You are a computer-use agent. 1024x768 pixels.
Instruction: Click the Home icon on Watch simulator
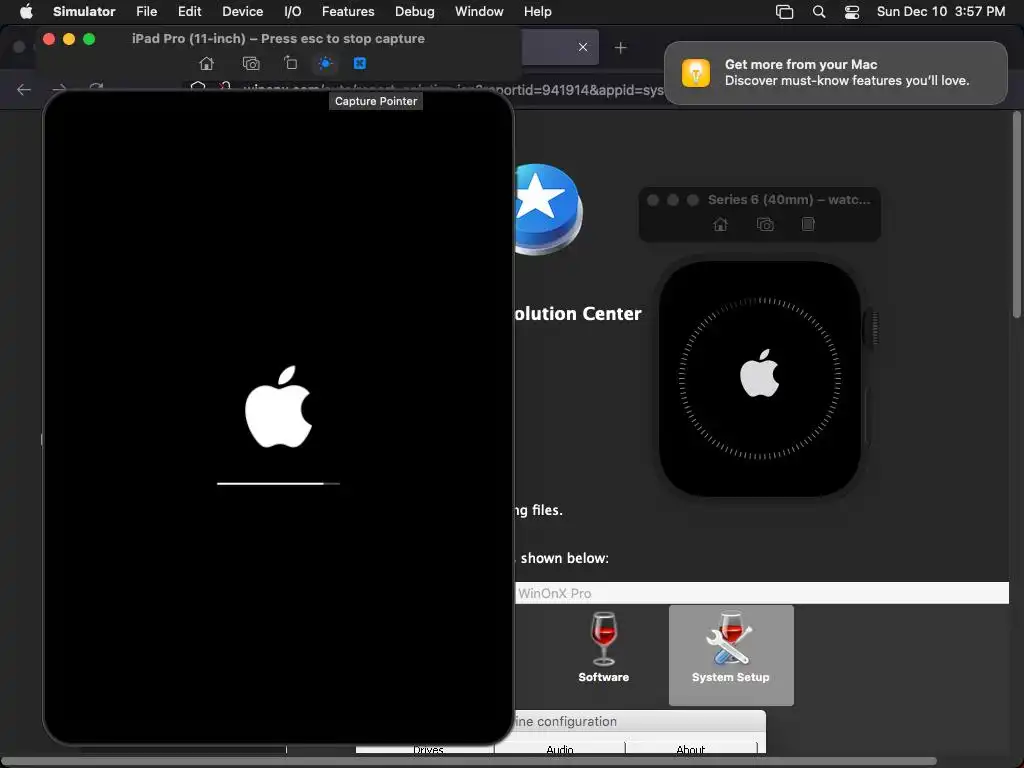(x=720, y=225)
